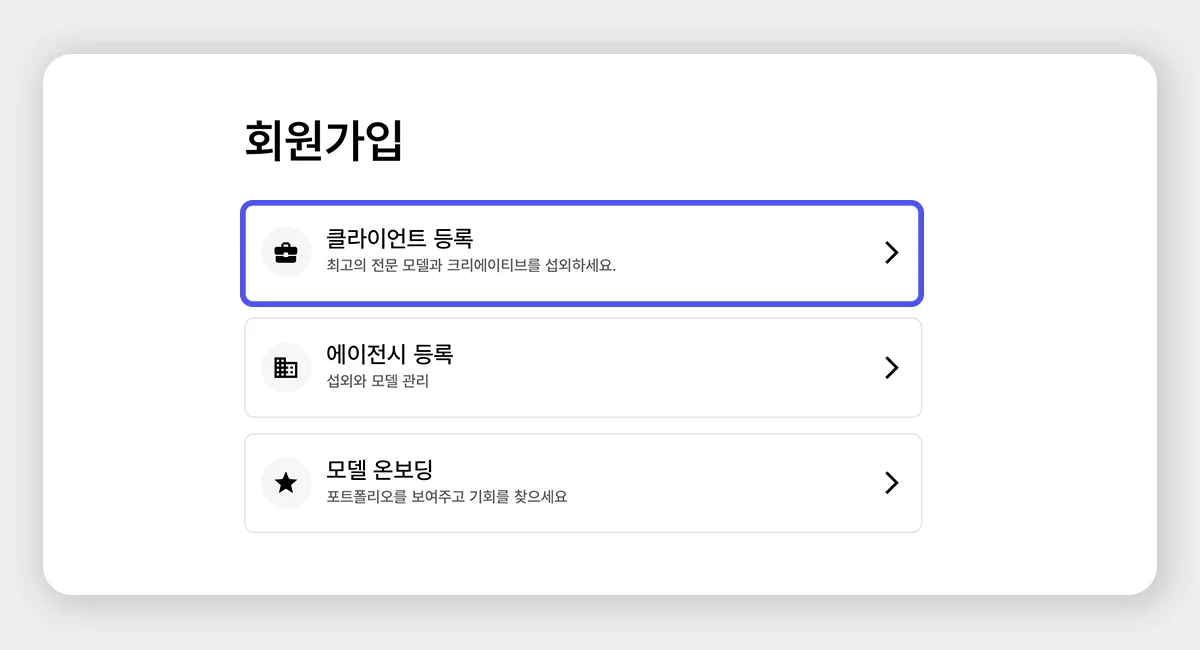This screenshot has width=1200, height=650.
Task: Select the 모델 온보딩 option card
Action: pyautogui.click(x=582, y=482)
